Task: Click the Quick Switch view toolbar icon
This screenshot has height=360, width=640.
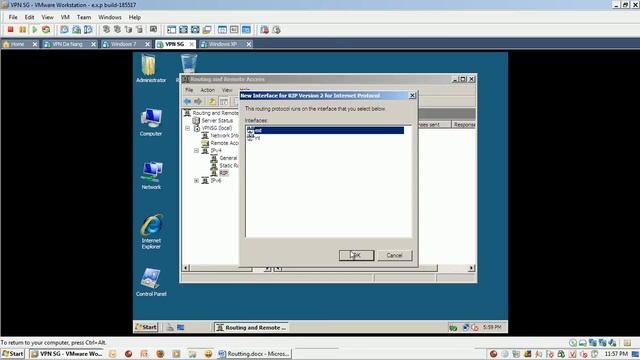Action: point(184,29)
